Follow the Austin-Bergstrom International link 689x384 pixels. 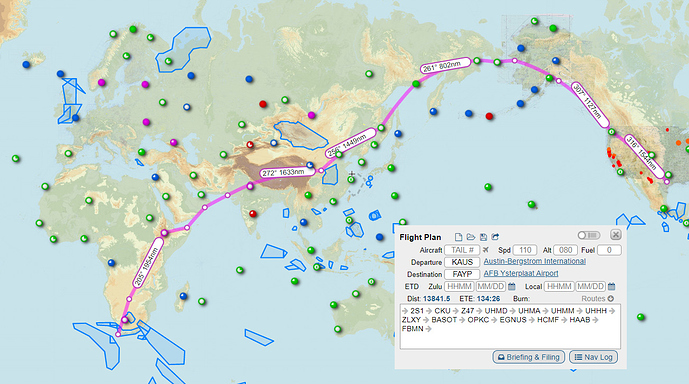[x=535, y=261]
